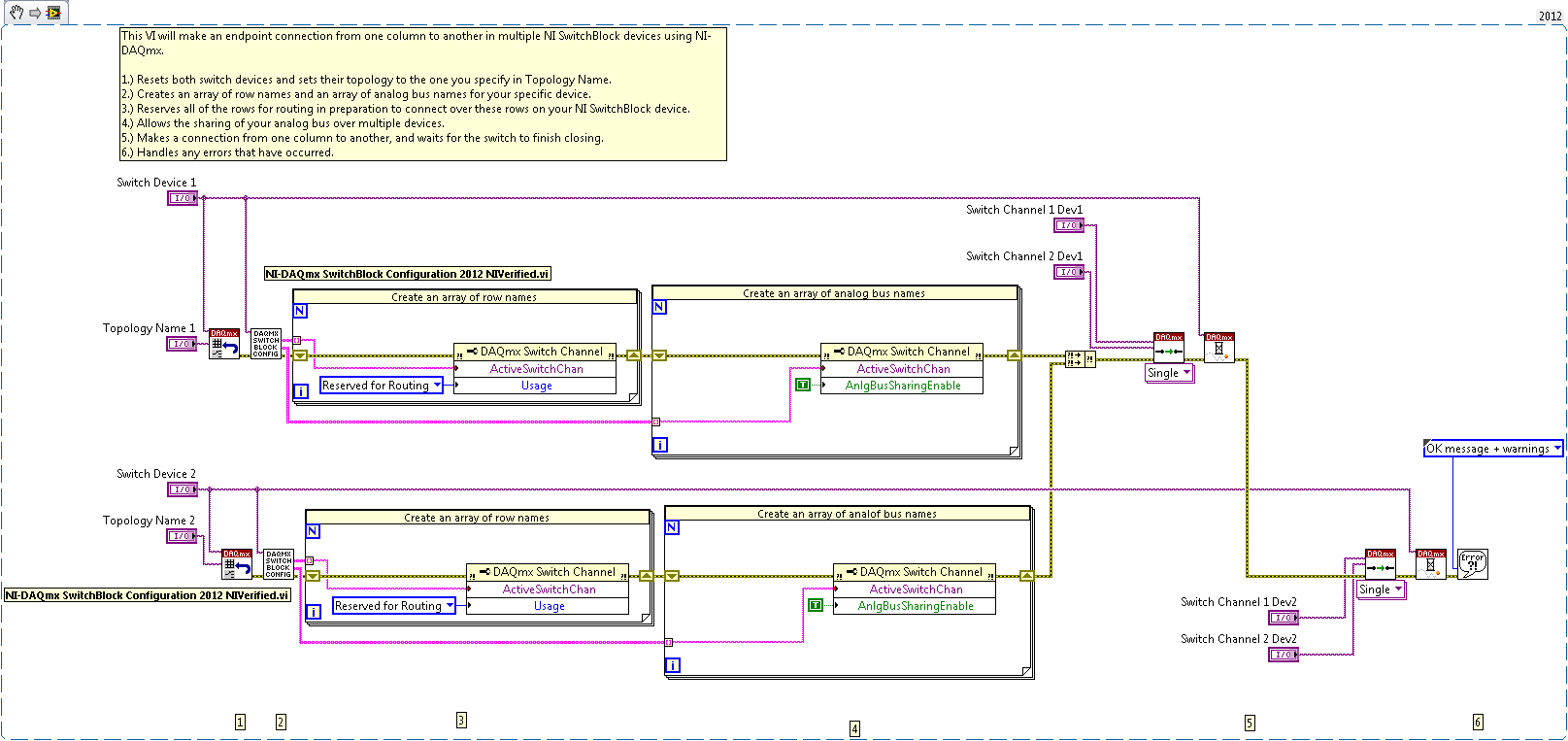1568x741 pixels.
Task: Click the N terminal of the lower analog bus loop
Action: (672, 527)
